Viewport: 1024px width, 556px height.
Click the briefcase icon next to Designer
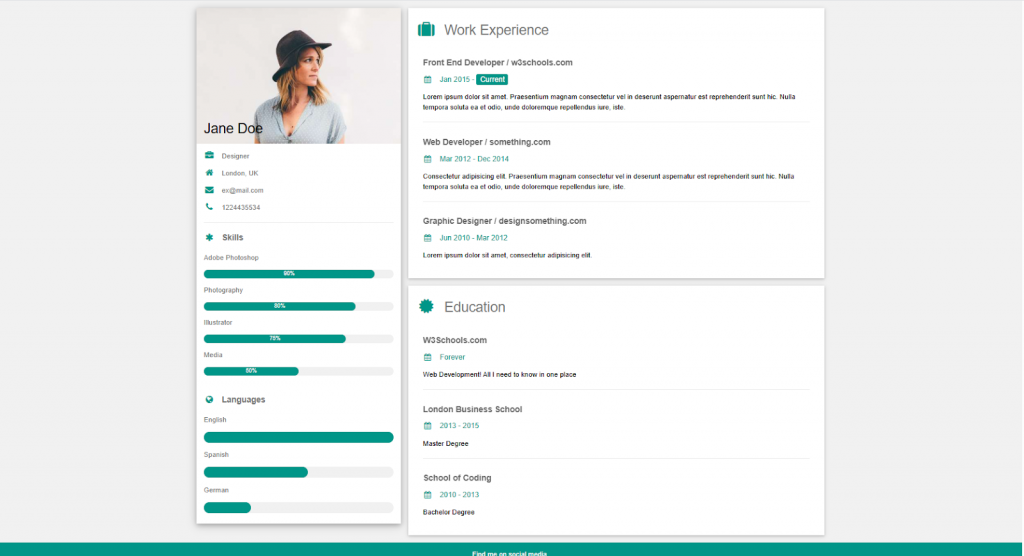[209, 155]
